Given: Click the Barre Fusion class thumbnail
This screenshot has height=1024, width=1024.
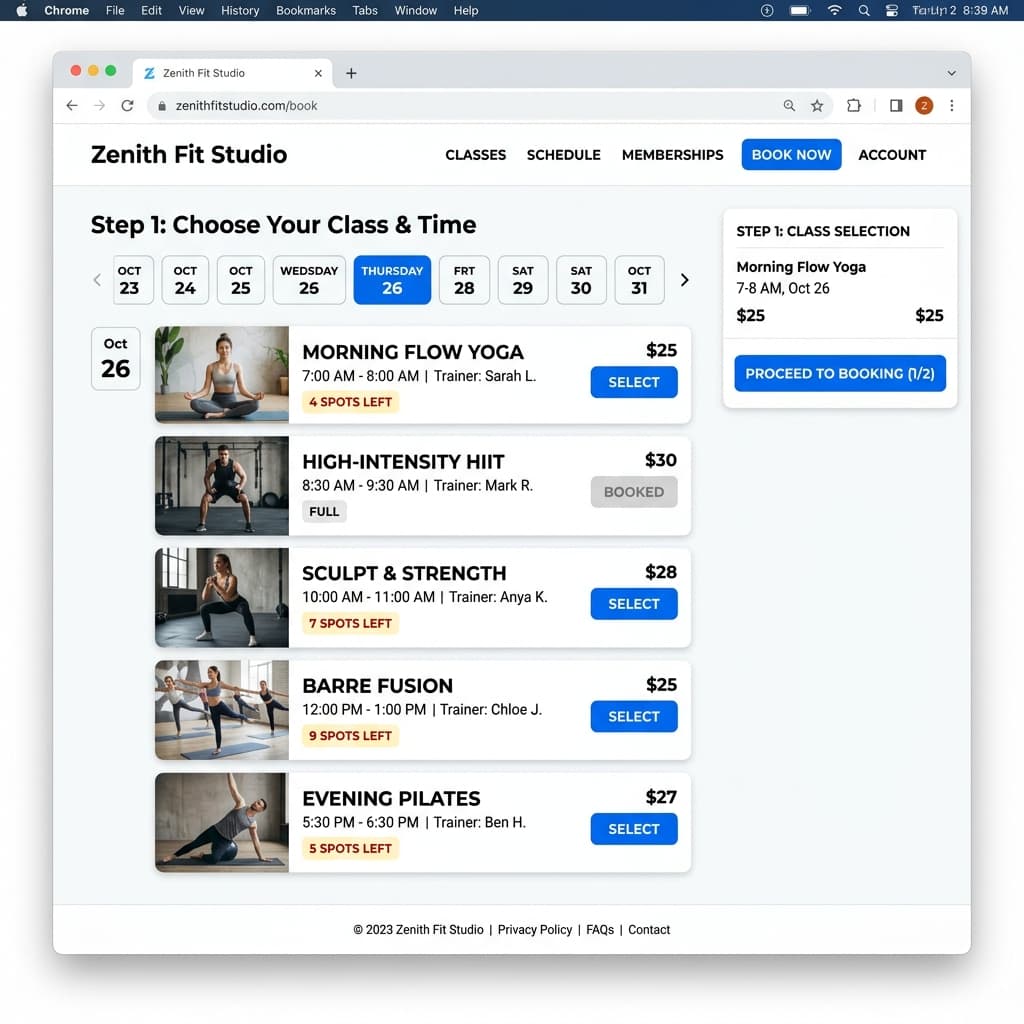Looking at the screenshot, I should click(x=221, y=710).
